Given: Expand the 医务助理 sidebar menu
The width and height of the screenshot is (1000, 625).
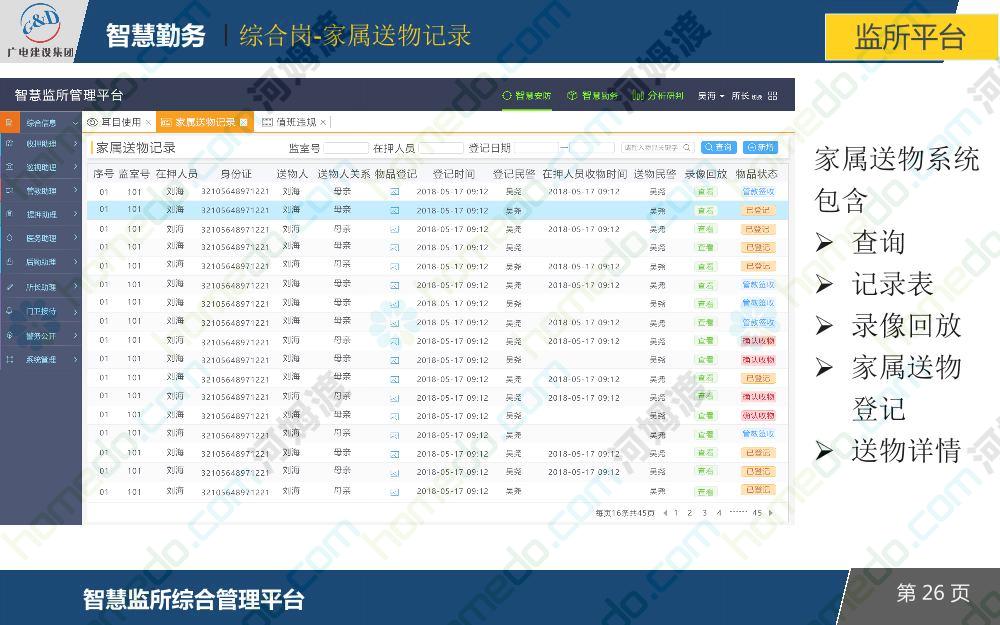Looking at the screenshot, I should pyautogui.click(x=74, y=238).
